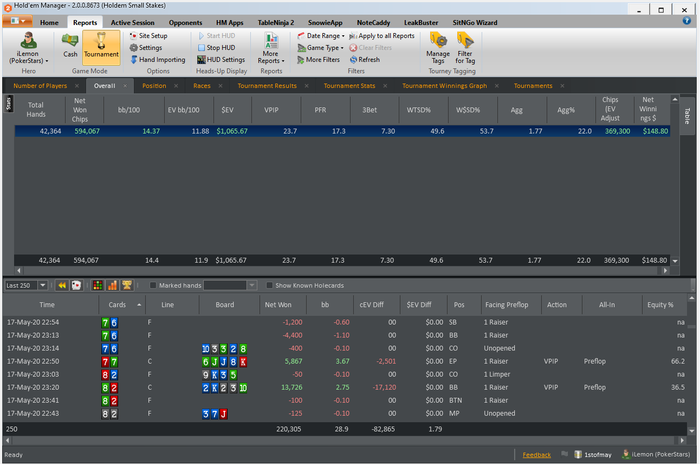Toggle the Marked hands checkbox

click(153, 285)
